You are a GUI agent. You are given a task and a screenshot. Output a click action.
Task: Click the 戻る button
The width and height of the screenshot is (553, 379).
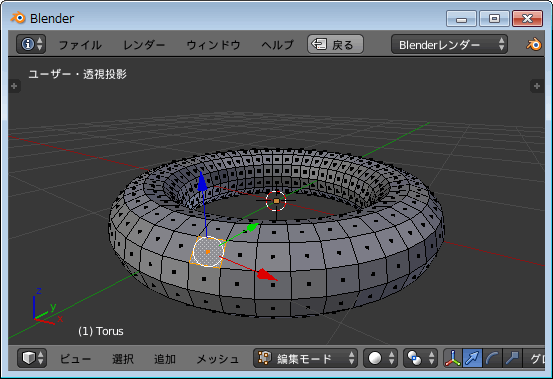(335, 44)
